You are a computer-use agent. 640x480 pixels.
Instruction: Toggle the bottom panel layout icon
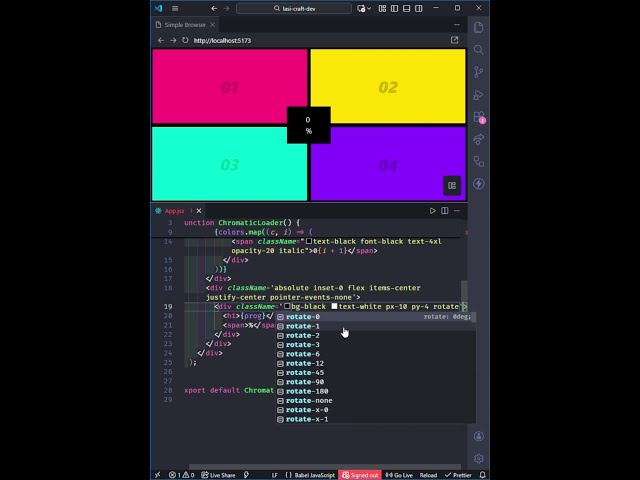(407, 8)
